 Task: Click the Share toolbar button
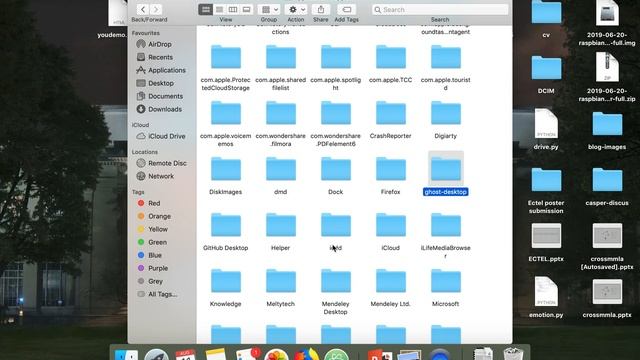[321, 9]
